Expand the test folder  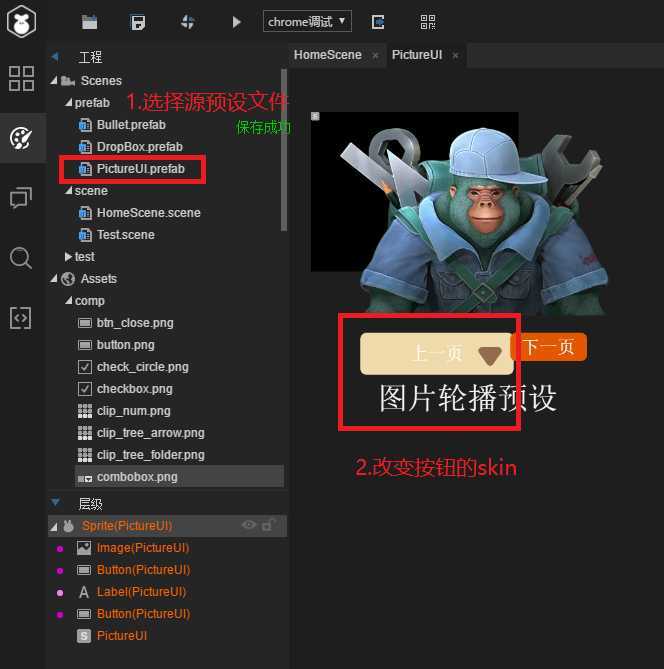pos(68,256)
